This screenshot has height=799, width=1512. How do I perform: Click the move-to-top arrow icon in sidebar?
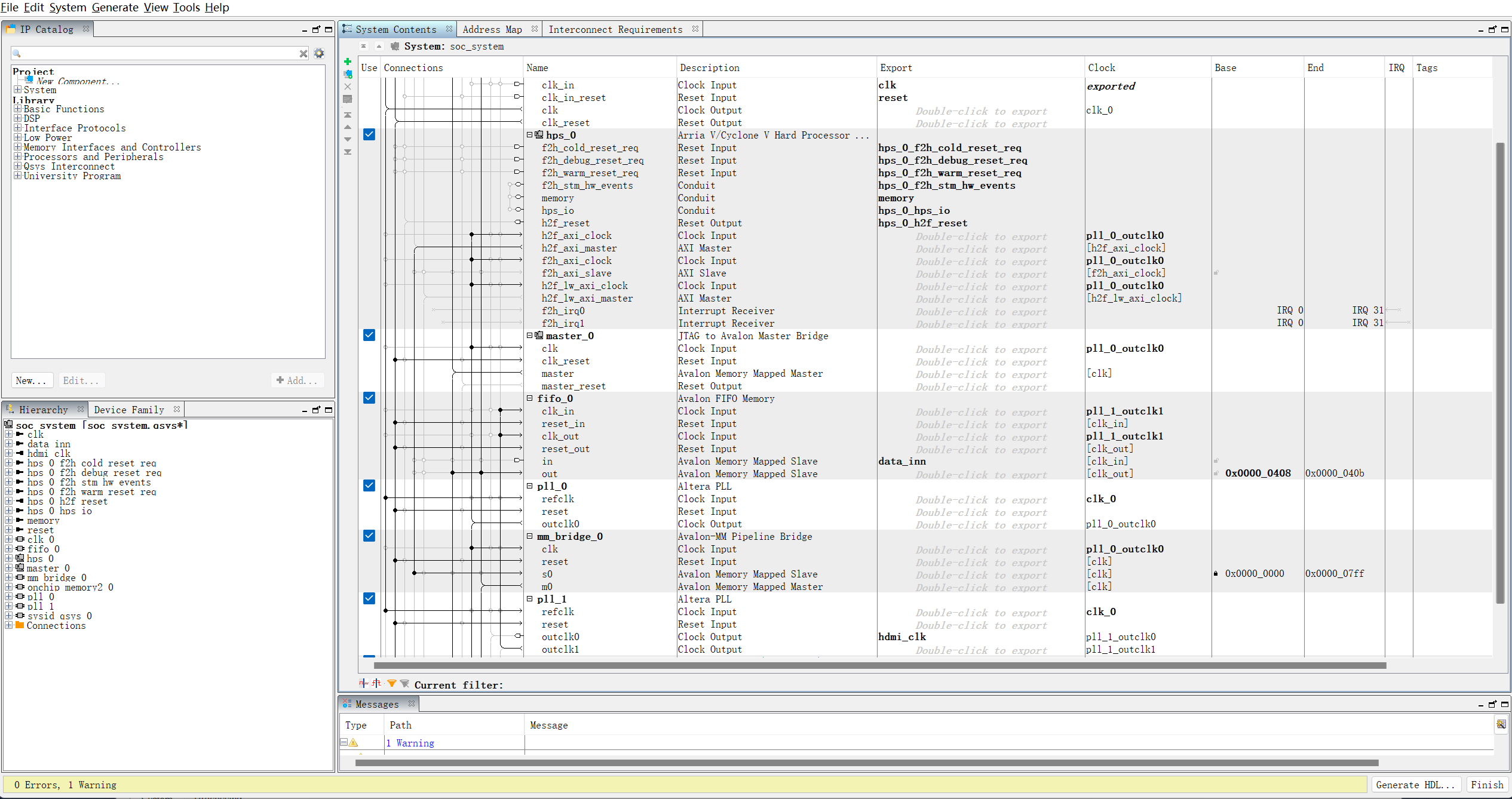point(348,115)
